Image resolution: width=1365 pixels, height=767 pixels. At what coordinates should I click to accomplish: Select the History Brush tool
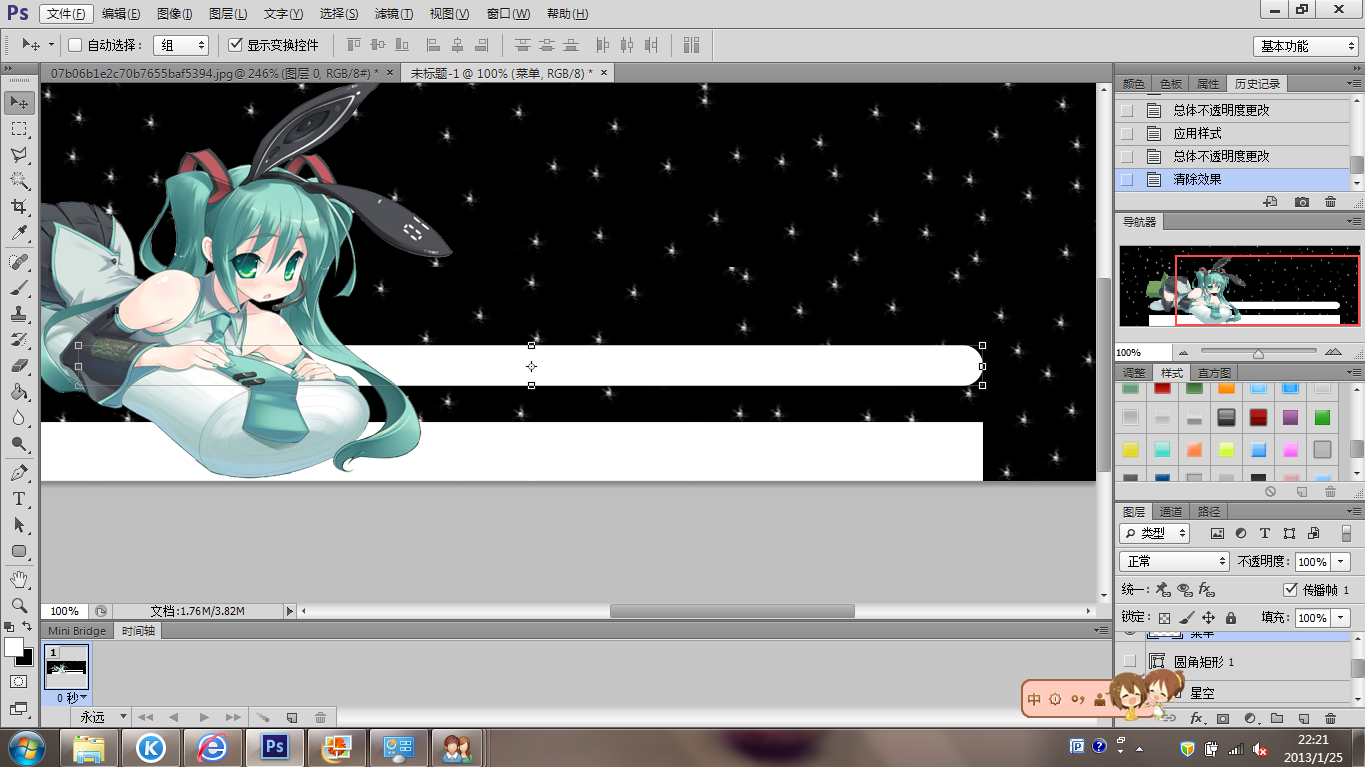point(19,340)
